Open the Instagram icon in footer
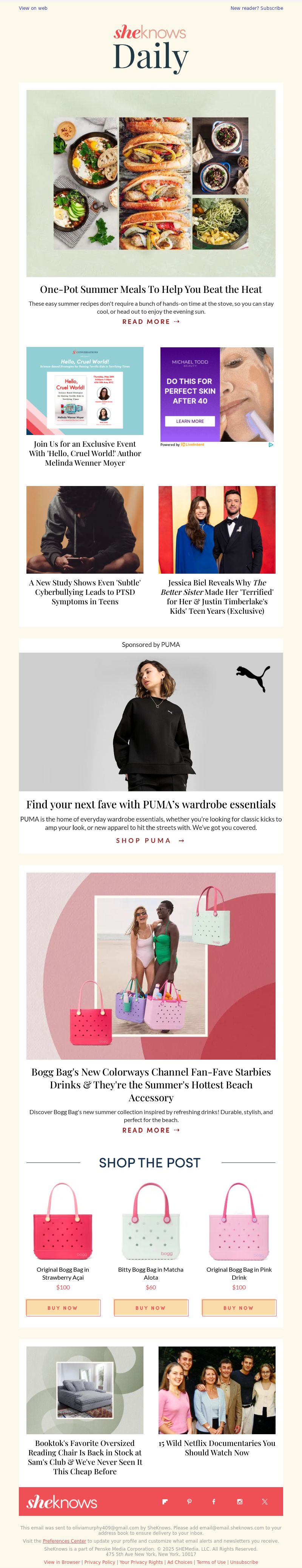302x1568 pixels. pyautogui.click(x=239, y=1501)
